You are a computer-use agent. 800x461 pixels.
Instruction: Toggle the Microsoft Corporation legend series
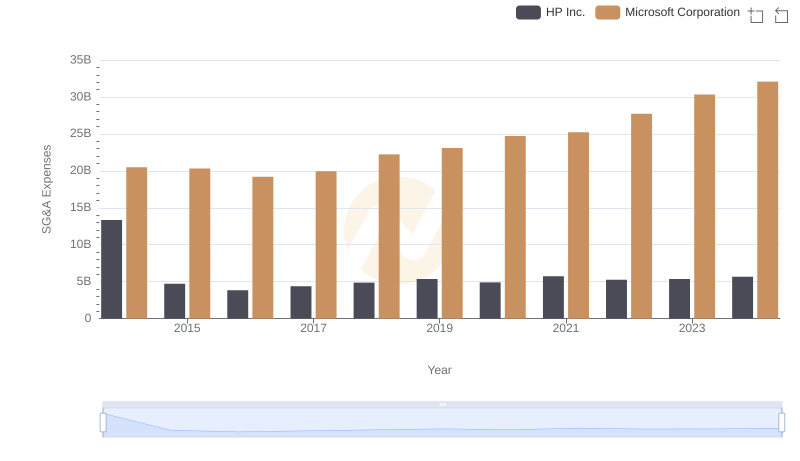667,12
